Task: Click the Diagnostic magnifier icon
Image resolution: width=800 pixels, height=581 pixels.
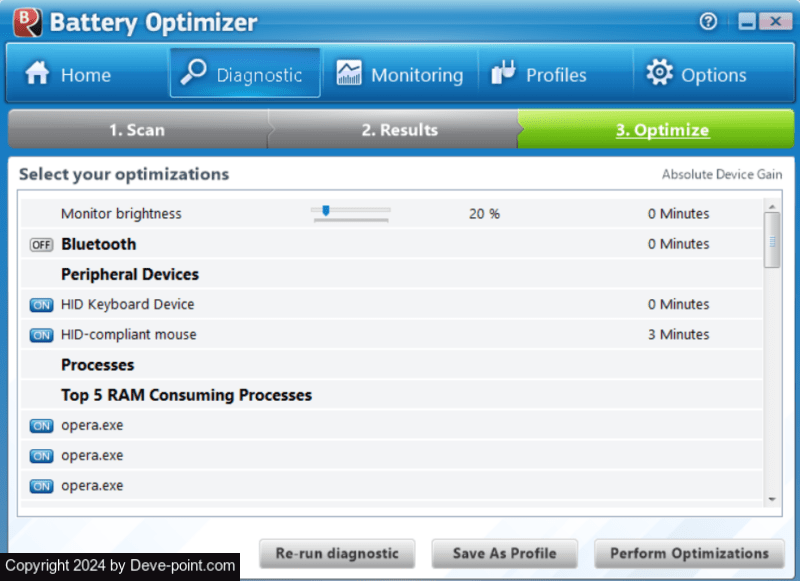Action: click(193, 73)
